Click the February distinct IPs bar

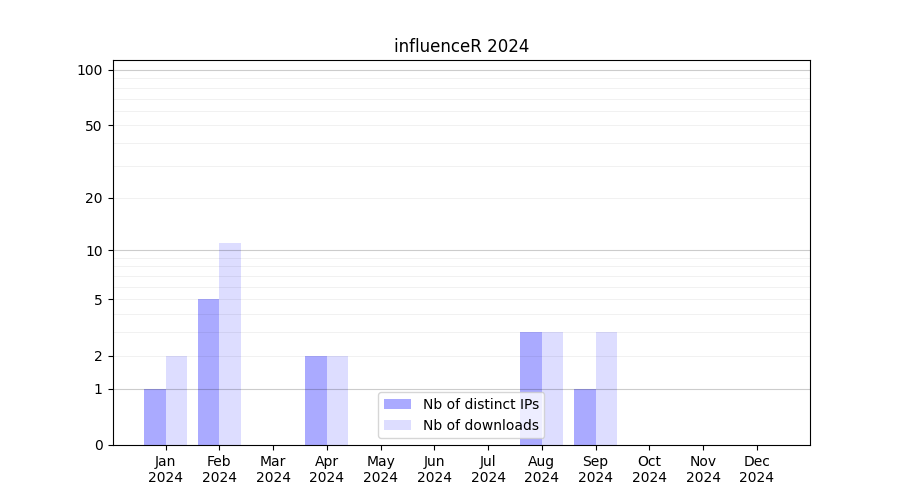point(208,371)
